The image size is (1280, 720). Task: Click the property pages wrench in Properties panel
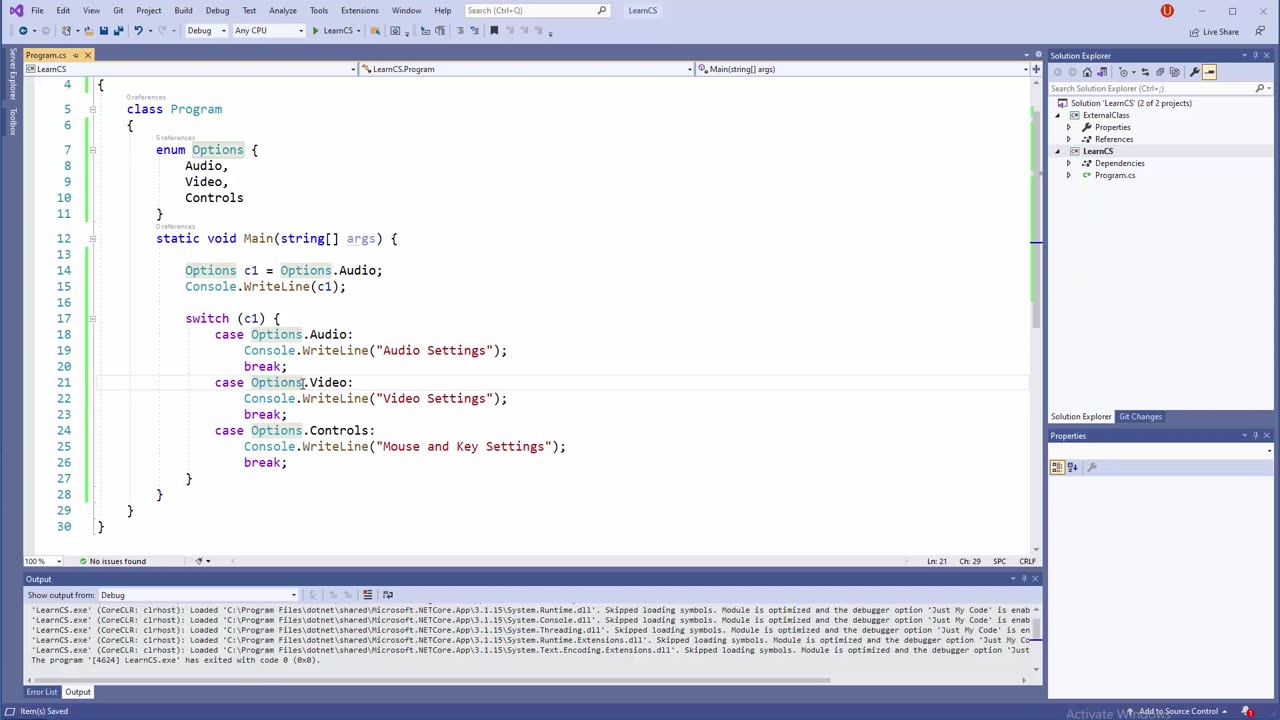click(1092, 467)
